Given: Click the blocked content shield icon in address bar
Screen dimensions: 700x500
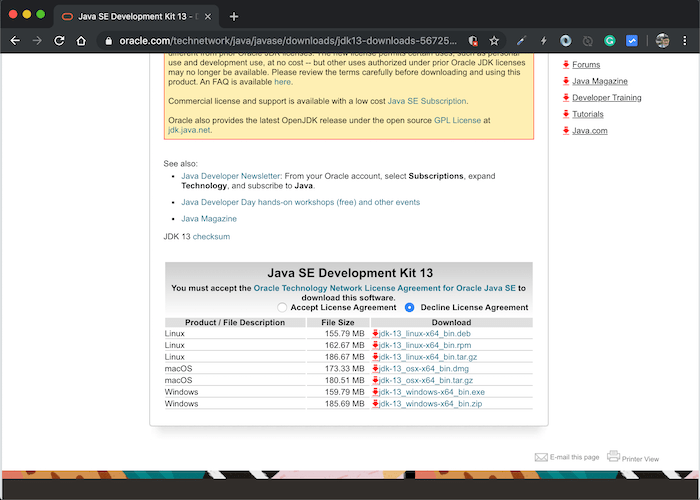Looking at the screenshot, I should 473,41.
